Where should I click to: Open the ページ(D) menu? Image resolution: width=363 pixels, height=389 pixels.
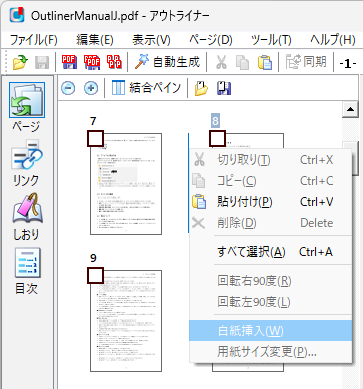click(x=211, y=40)
